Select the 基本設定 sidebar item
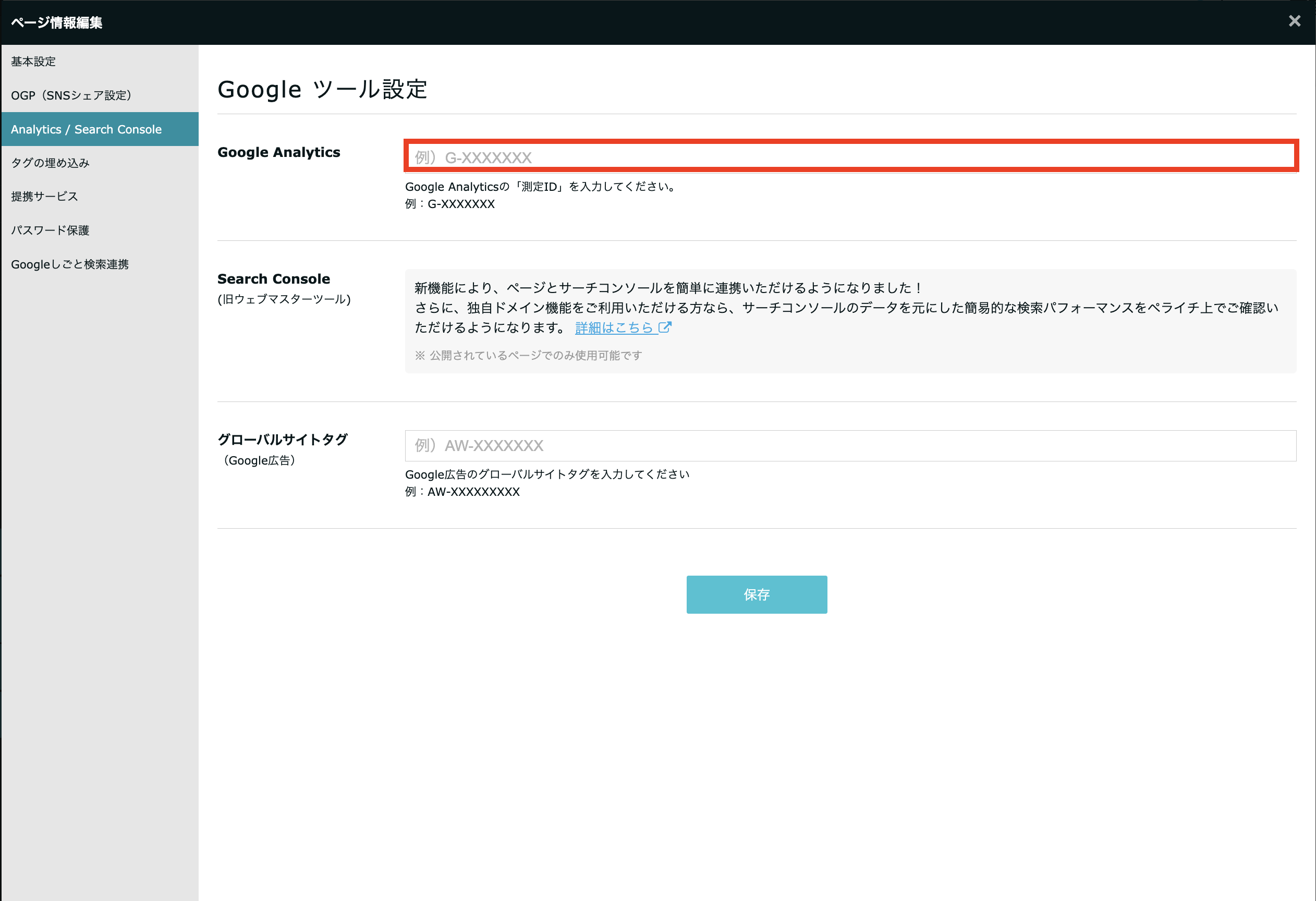1316x901 pixels. coord(33,61)
